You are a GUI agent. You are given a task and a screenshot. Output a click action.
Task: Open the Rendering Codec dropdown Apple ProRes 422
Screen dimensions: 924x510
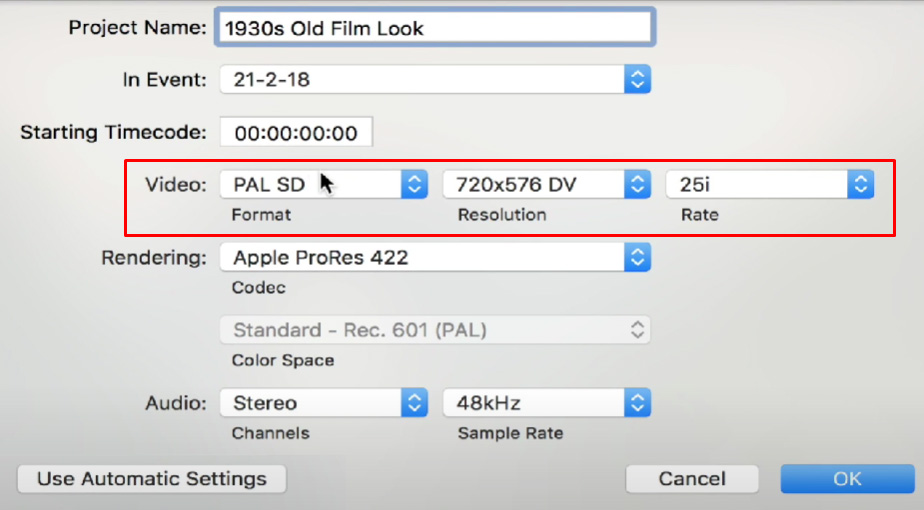(435, 258)
